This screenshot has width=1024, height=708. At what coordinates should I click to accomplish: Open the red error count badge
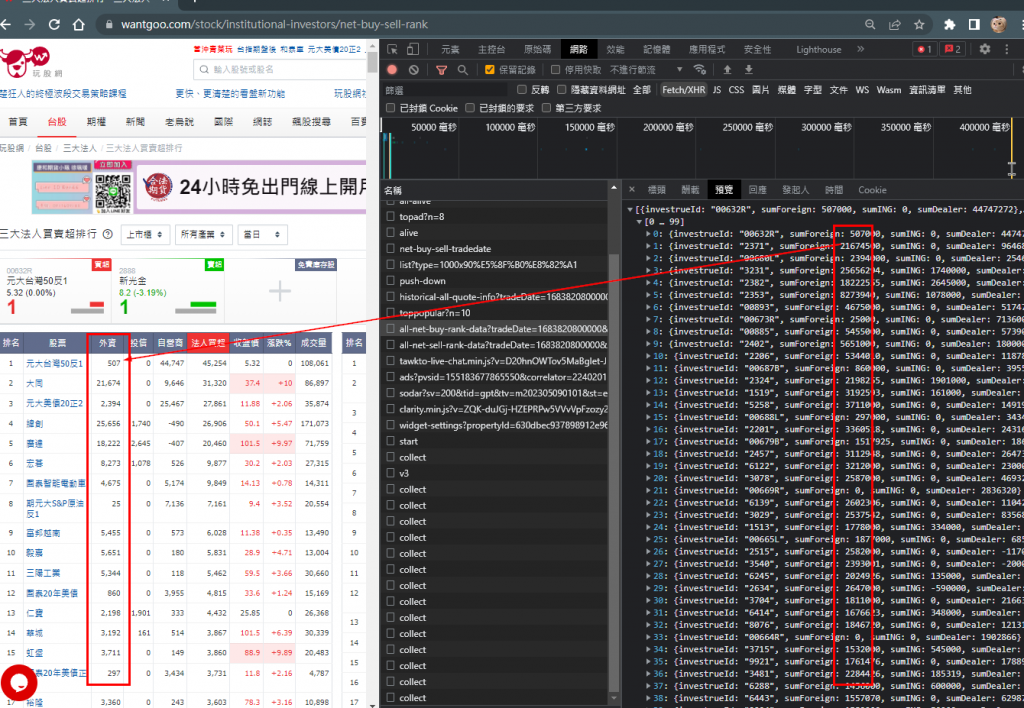[x=924, y=49]
